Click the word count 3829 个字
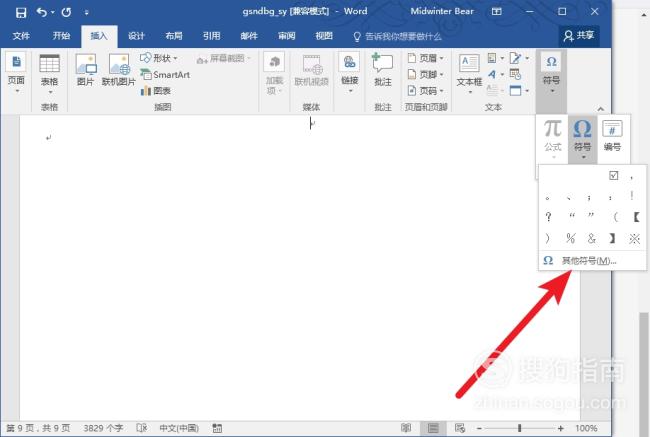The height and width of the screenshot is (437, 650). pos(103,428)
